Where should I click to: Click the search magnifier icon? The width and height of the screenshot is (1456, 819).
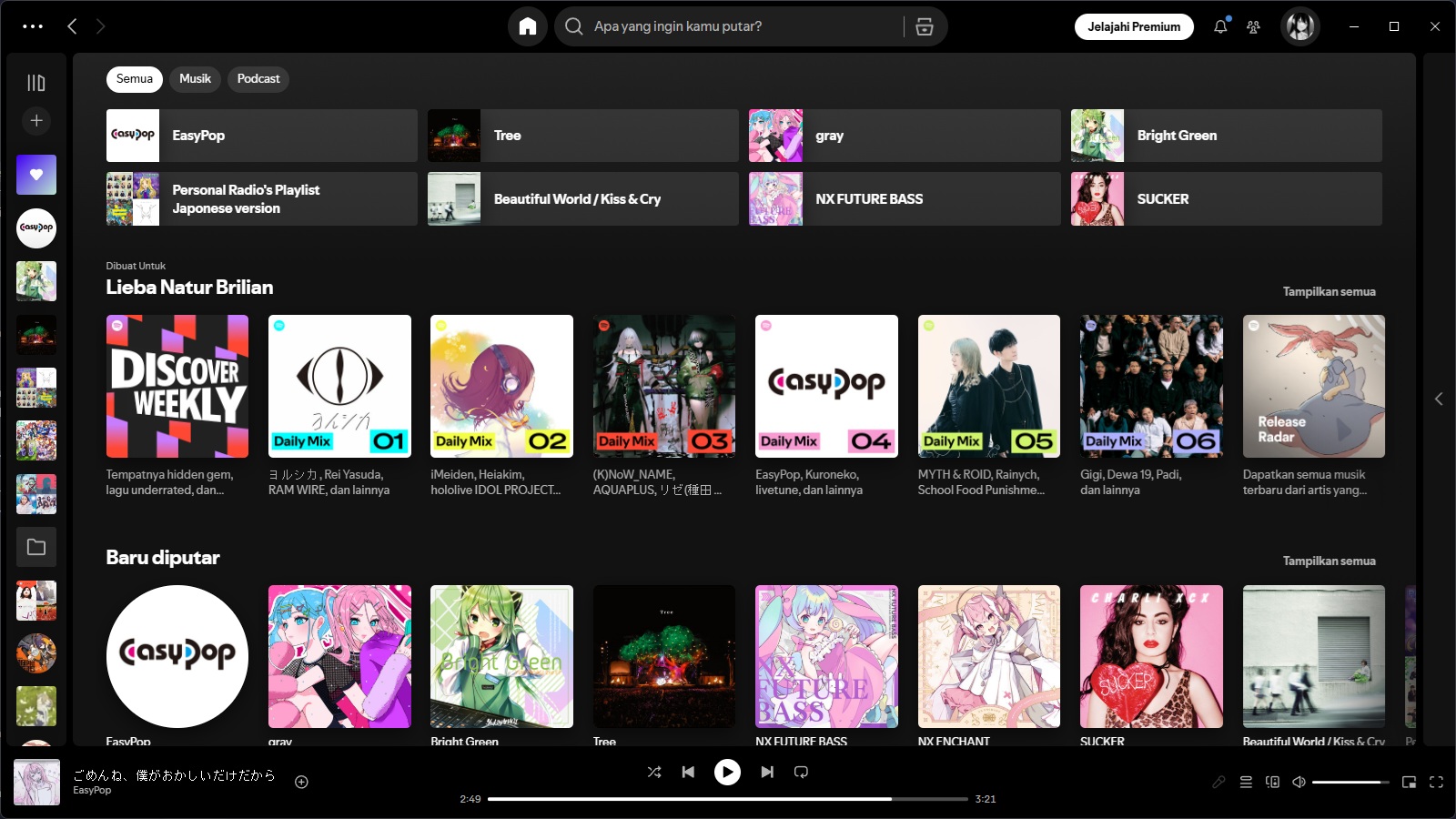[573, 26]
